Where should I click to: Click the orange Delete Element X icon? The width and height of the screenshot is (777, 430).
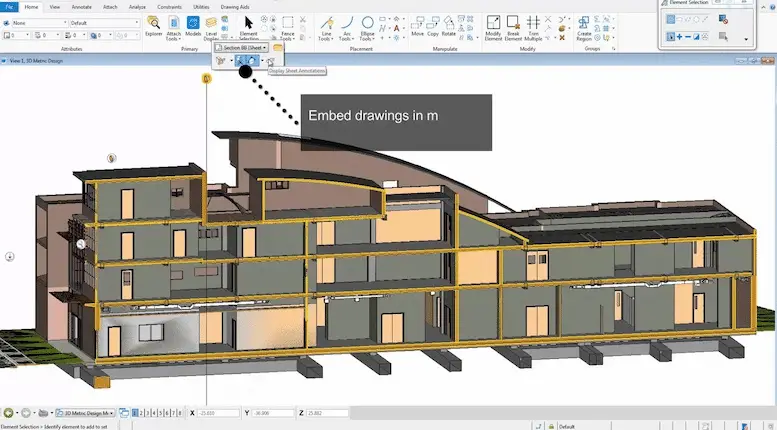562,38
